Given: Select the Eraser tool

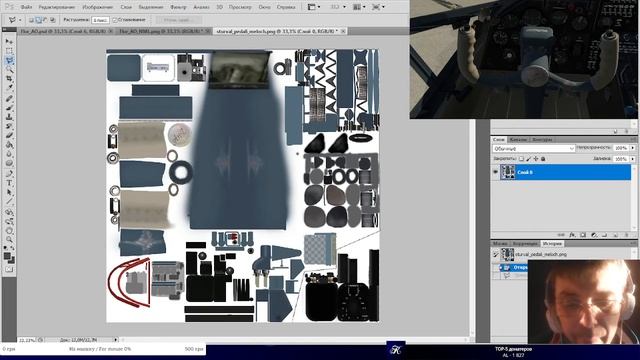Looking at the screenshot, I should (9, 135).
